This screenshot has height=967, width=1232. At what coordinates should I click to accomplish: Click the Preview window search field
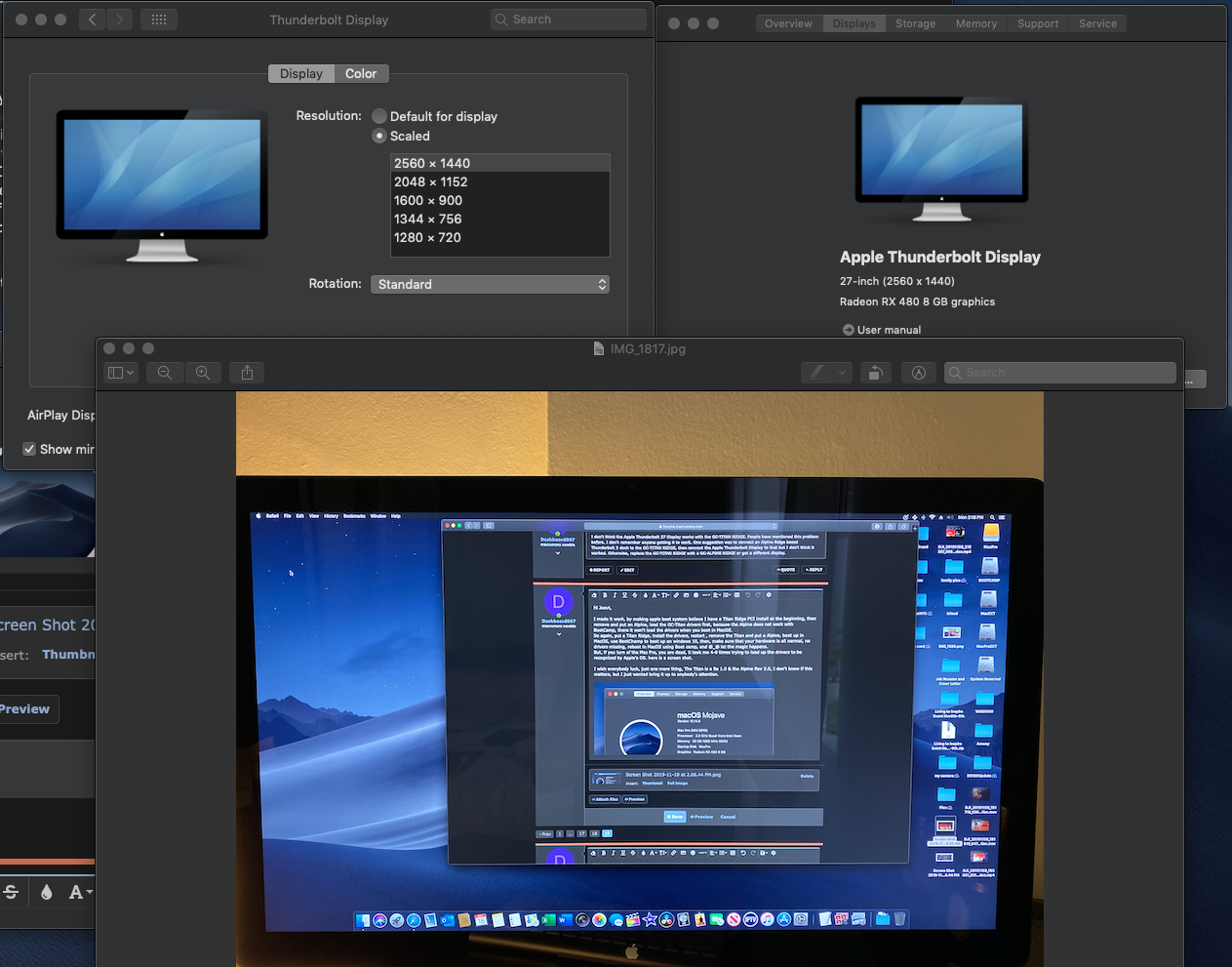[1060, 373]
